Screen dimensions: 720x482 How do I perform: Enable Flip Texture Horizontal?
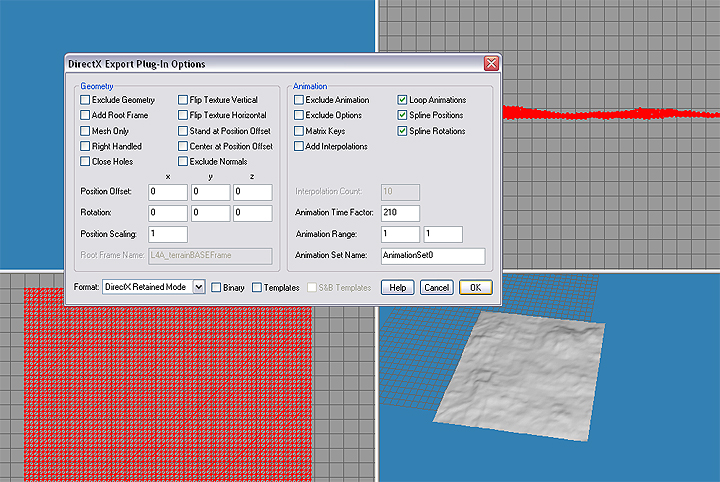(183, 115)
